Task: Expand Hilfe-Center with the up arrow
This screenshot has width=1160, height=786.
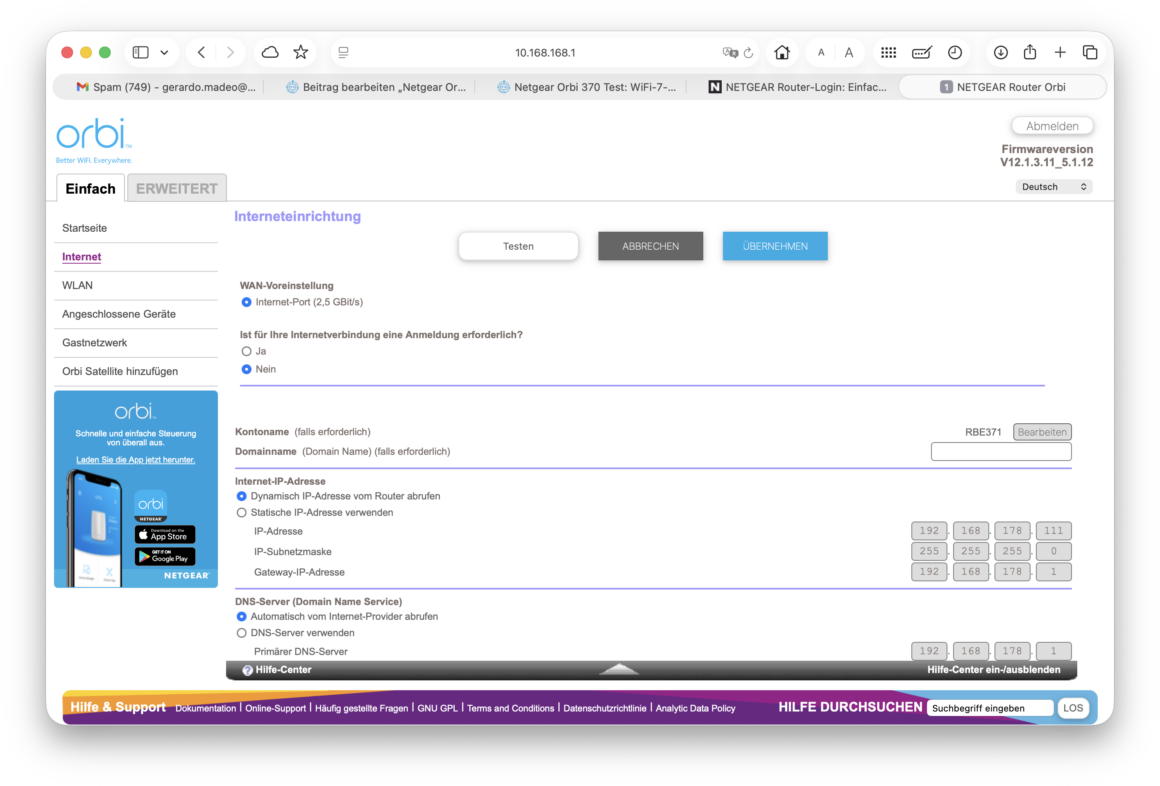Action: (619, 670)
